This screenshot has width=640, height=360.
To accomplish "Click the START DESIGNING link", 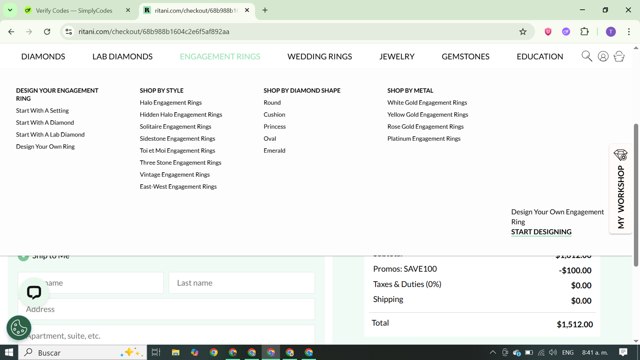I will (x=541, y=232).
